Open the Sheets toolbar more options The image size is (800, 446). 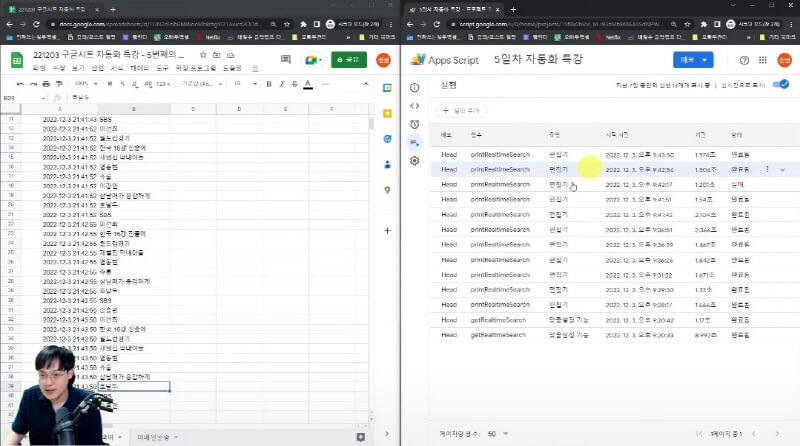(x=326, y=84)
